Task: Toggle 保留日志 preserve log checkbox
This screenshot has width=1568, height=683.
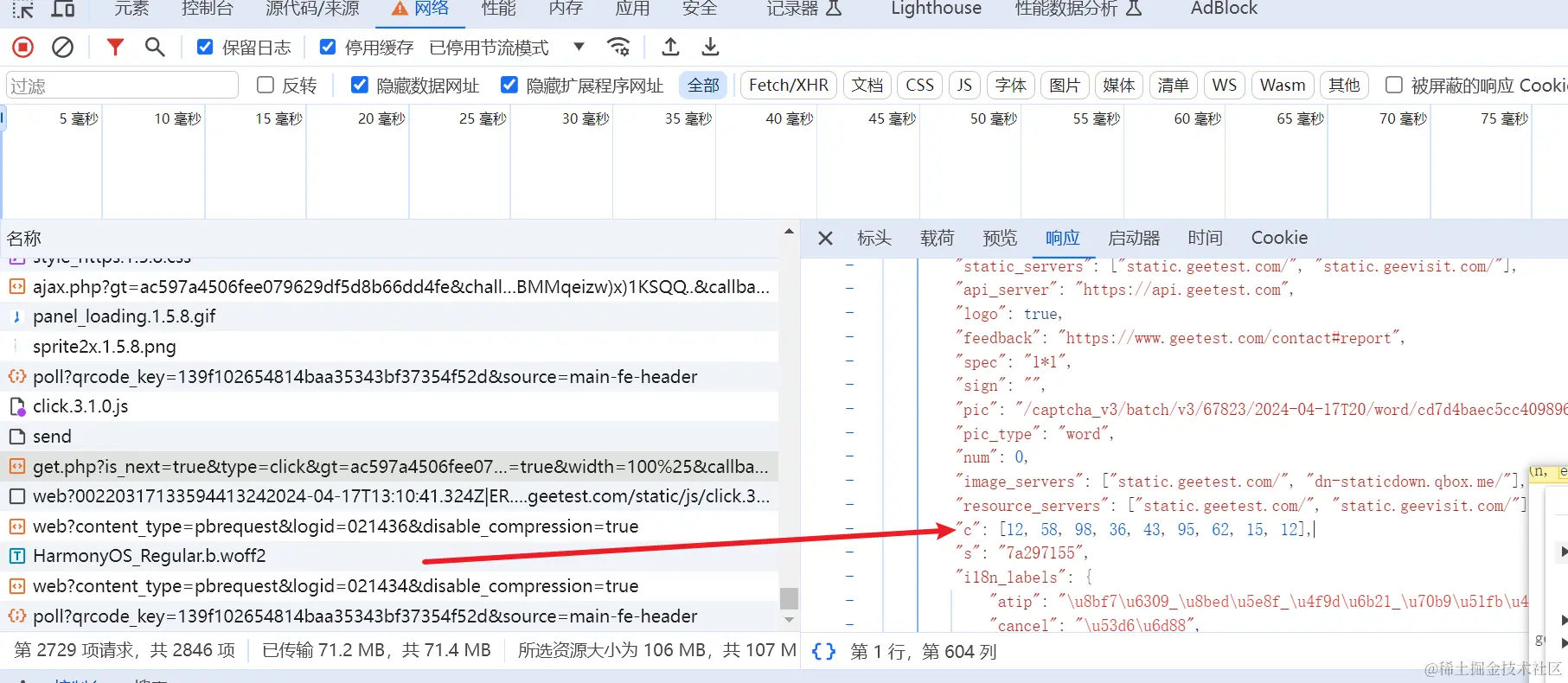Action: pyautogui.click(x=205, y=47)
